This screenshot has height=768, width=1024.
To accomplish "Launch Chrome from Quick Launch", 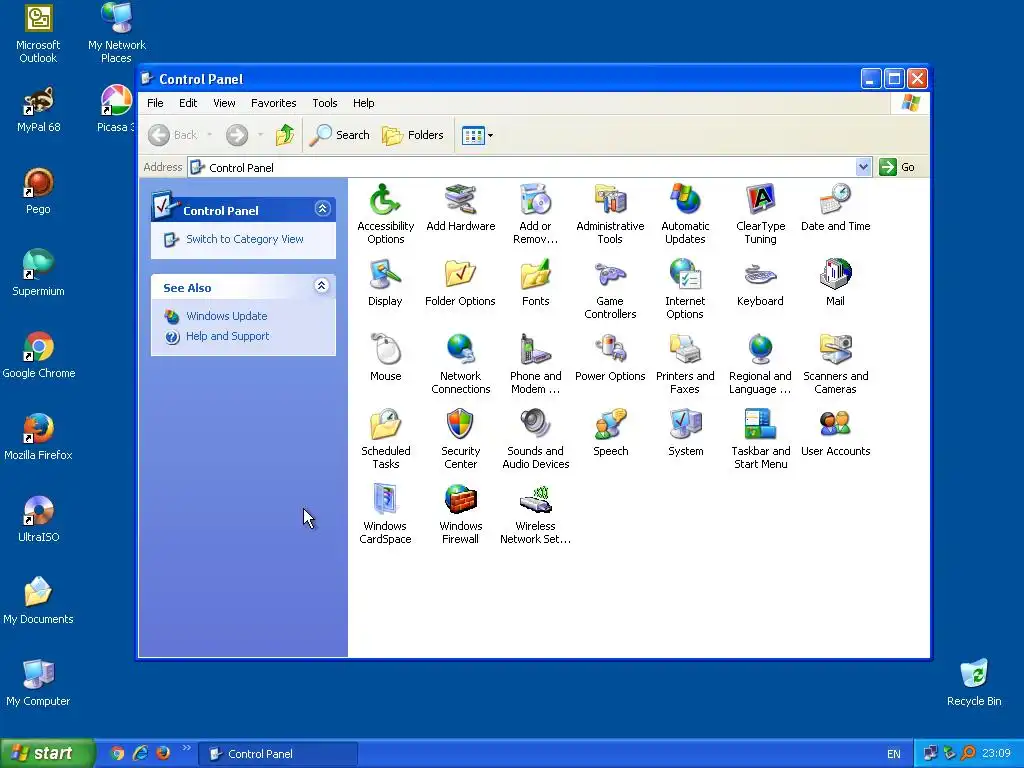I will (117, 754).
